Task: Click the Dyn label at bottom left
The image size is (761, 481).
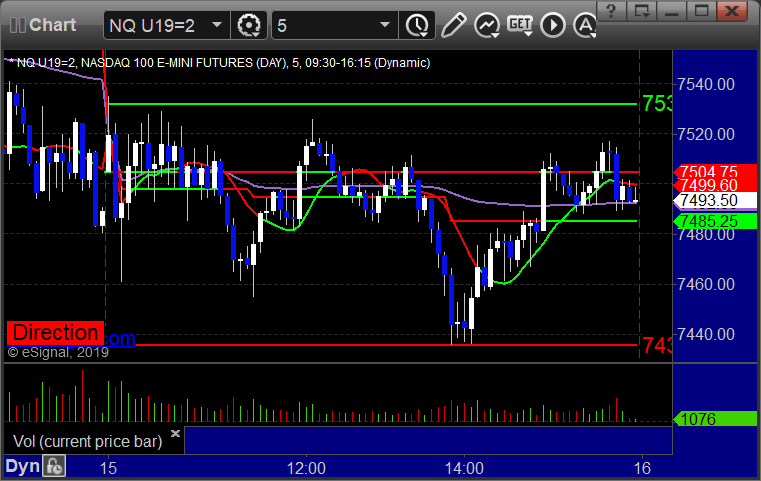Action: [22, 466]
